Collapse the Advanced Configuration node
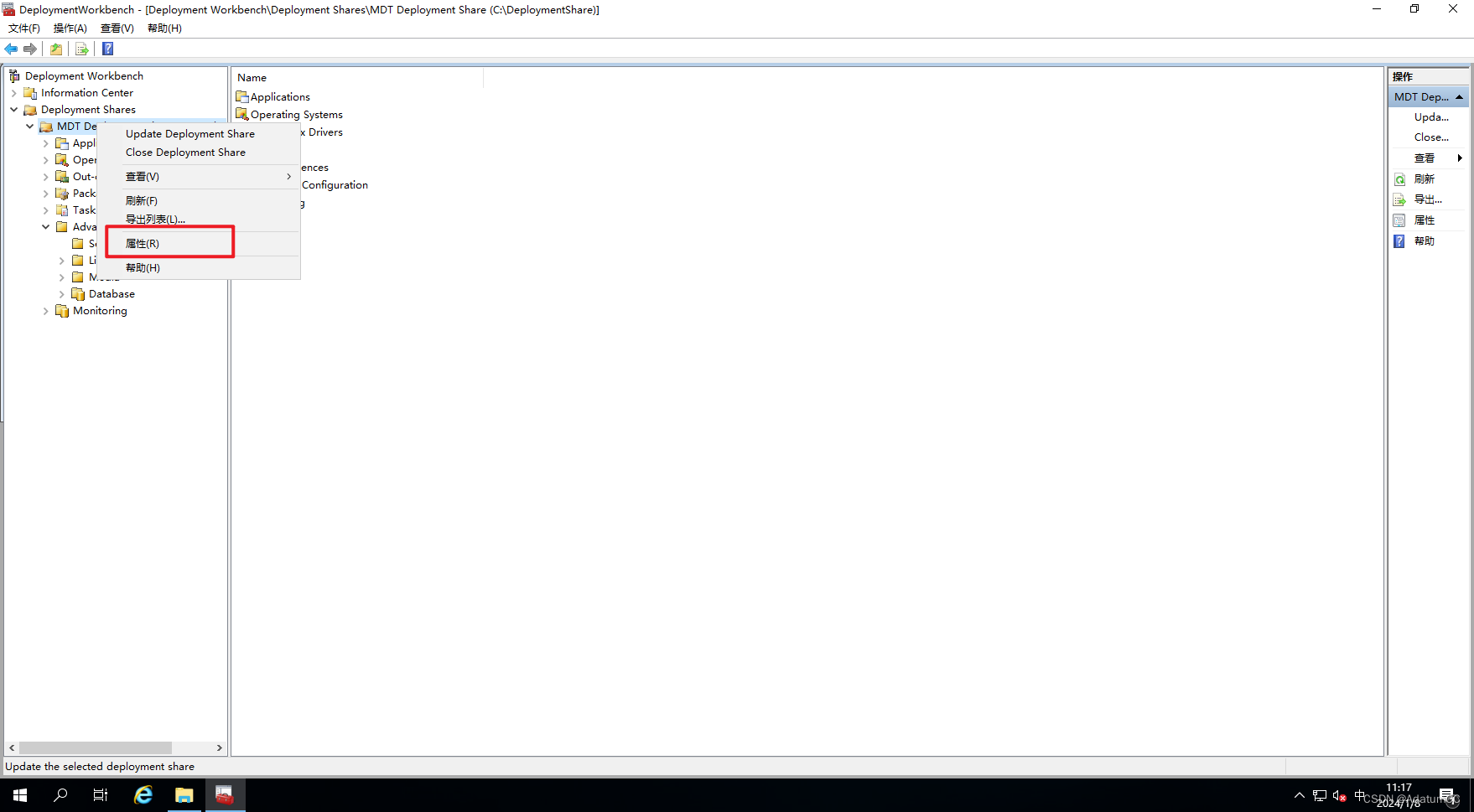The image size is (1474, 812). click(x=46, y=227)
